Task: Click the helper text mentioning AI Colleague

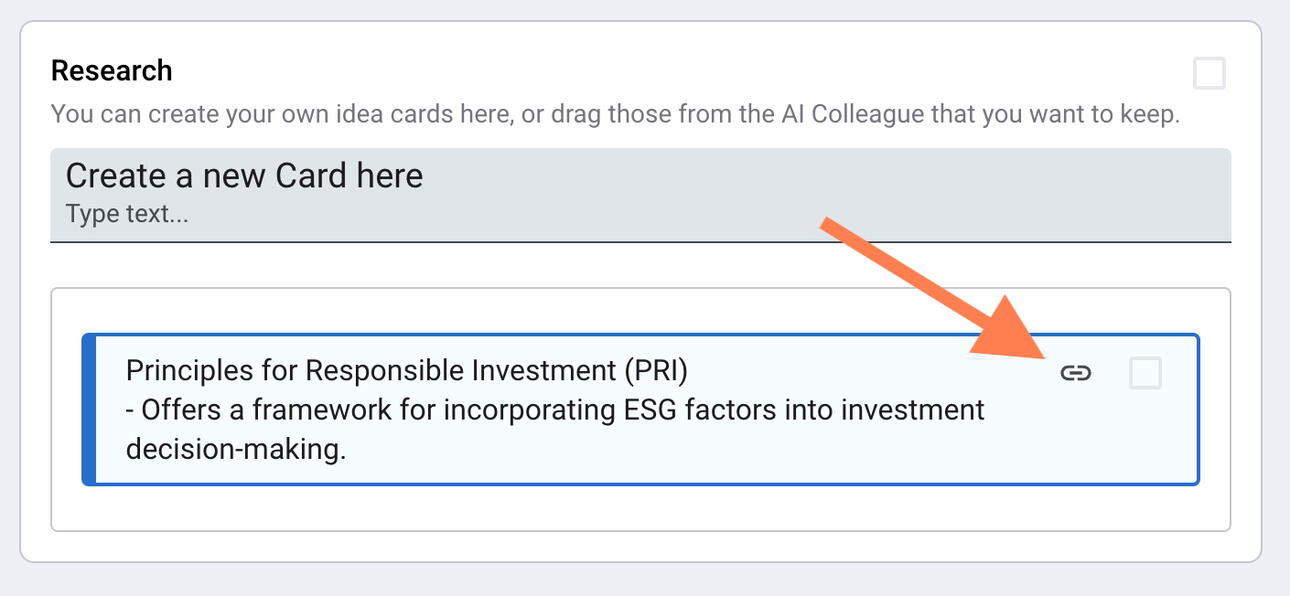Action: coord(615,114)
